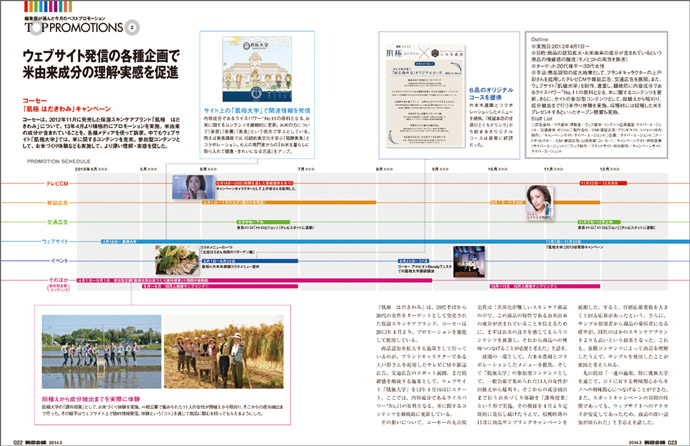Select the 10月 month header
Viewport: 690px width, 446px height.
497,169
